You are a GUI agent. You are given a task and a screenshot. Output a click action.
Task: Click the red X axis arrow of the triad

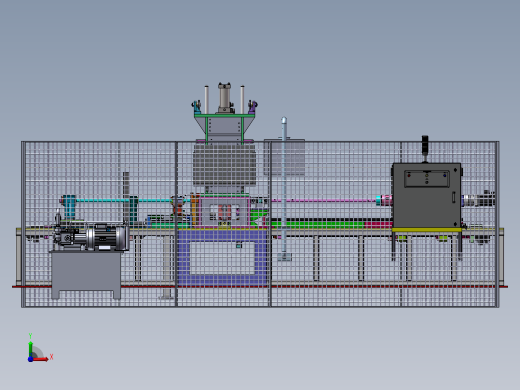41,359
